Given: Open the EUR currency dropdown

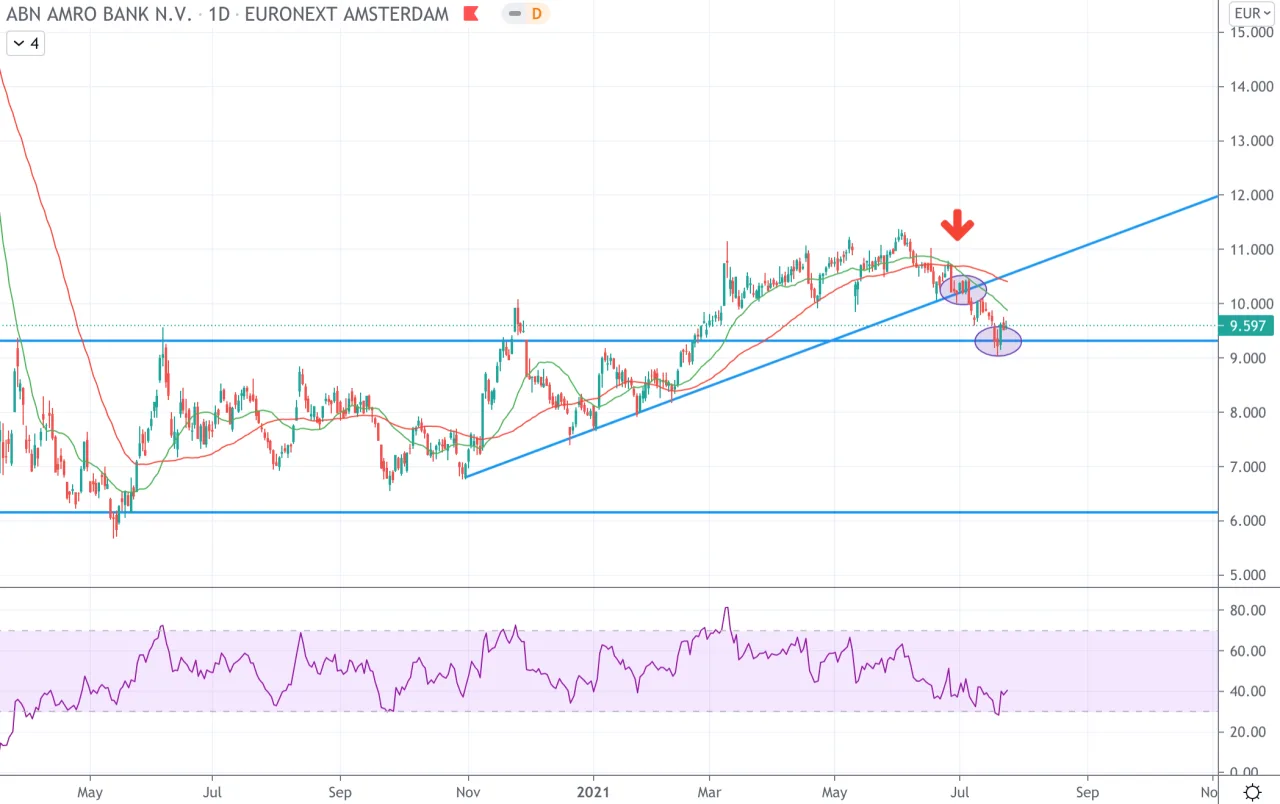Looking at the screenshot, I should 1250,13.
